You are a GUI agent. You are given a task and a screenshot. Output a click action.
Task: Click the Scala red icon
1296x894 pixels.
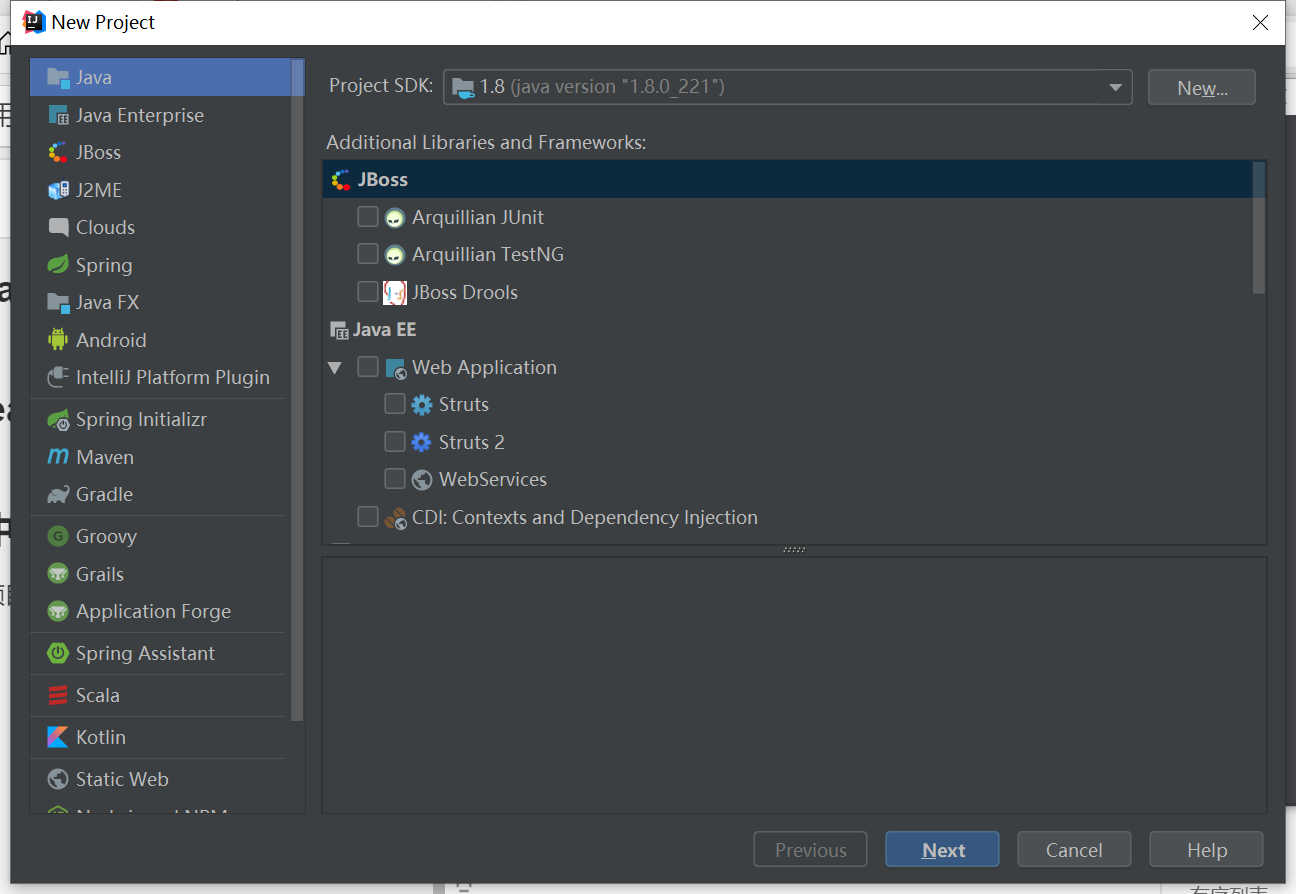58,695
